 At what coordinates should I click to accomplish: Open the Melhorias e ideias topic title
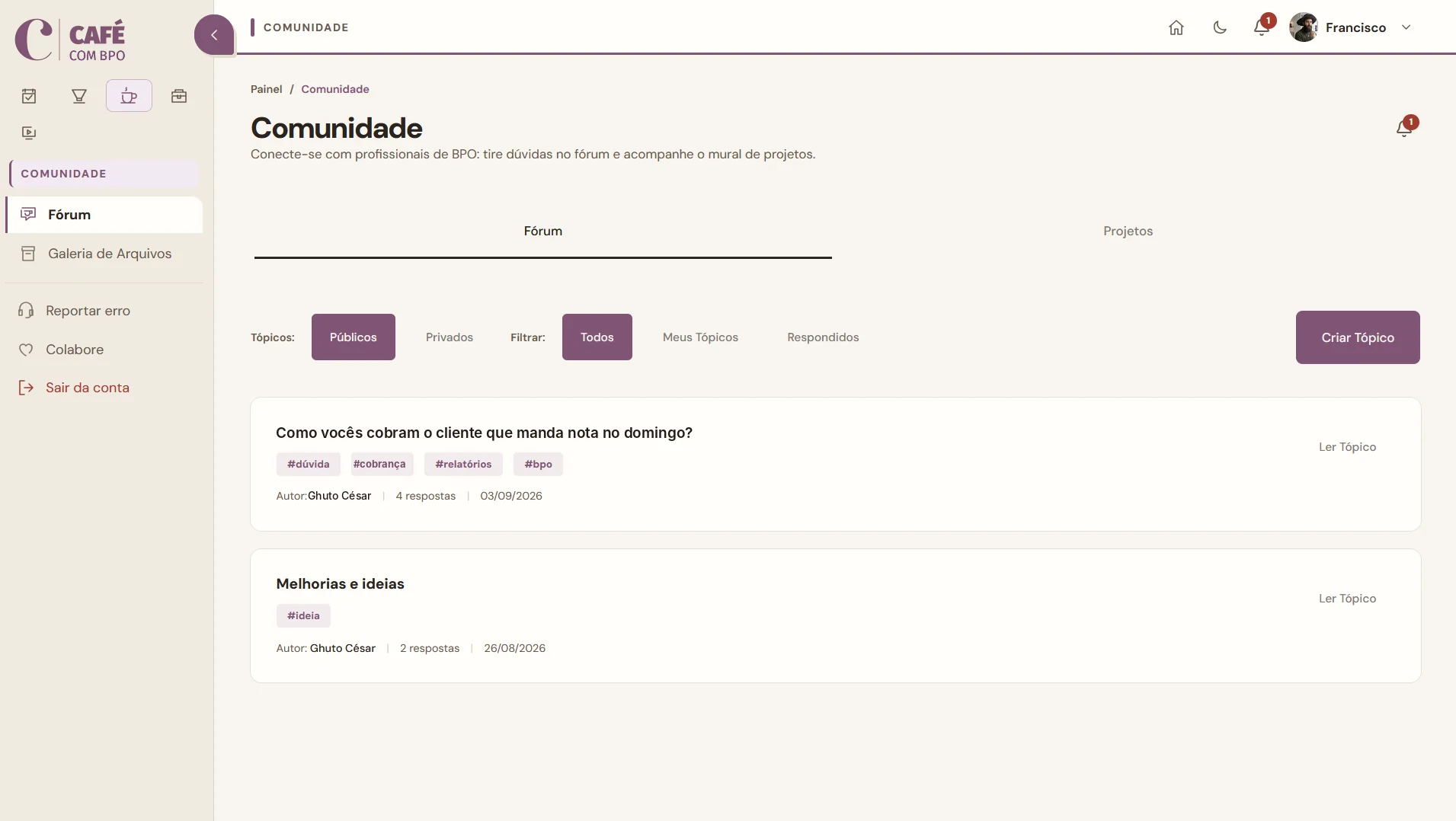[x=340, y=584]
